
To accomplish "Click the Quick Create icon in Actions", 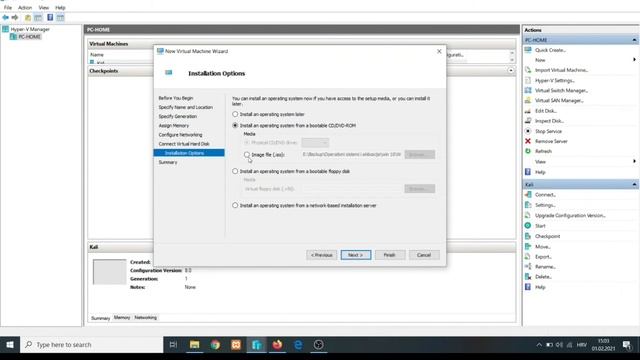I will 528,50.
